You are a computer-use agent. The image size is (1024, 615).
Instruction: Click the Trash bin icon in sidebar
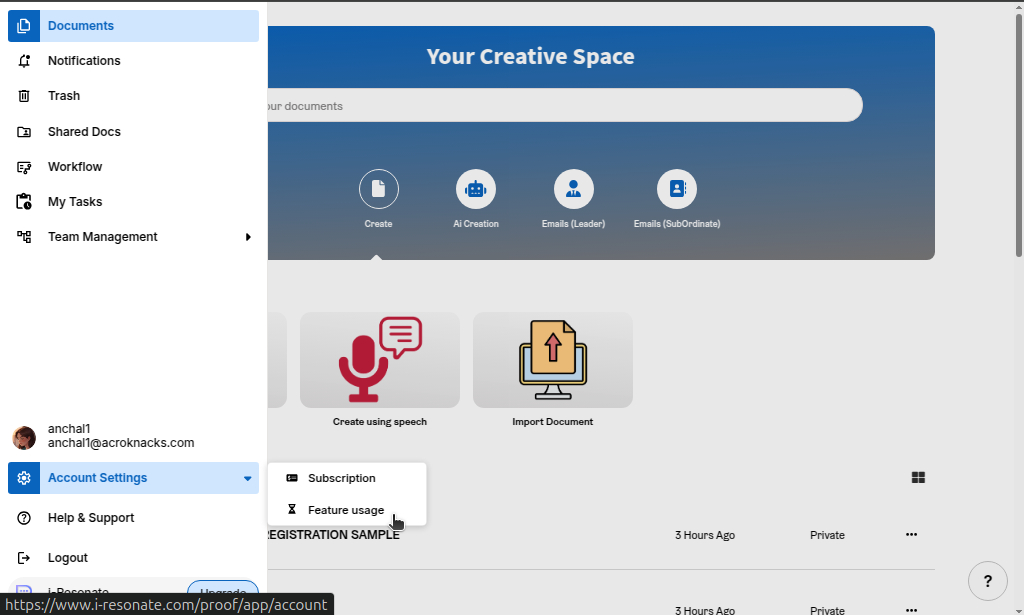coord(25,96)
